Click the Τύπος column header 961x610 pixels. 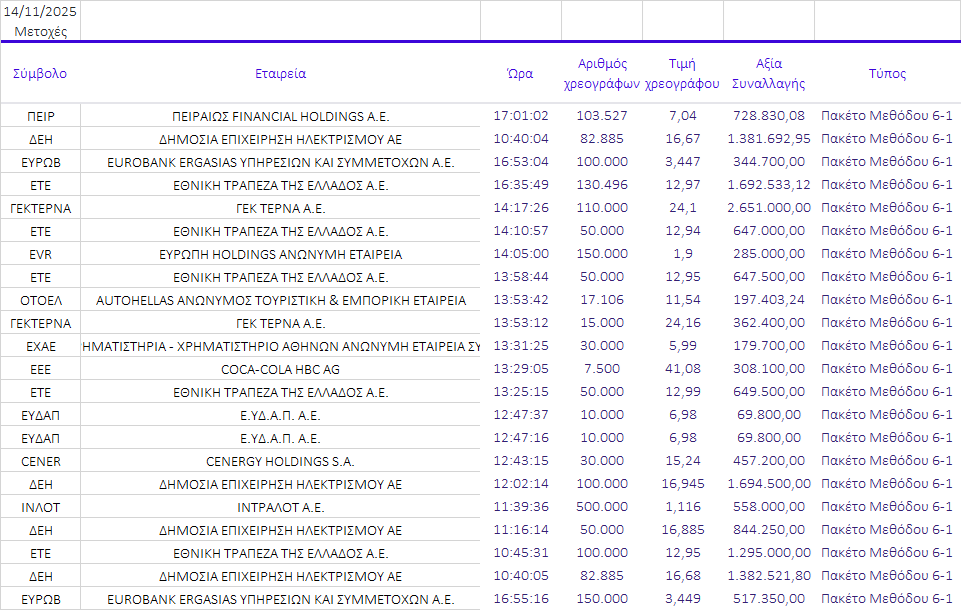click(887, 73)
